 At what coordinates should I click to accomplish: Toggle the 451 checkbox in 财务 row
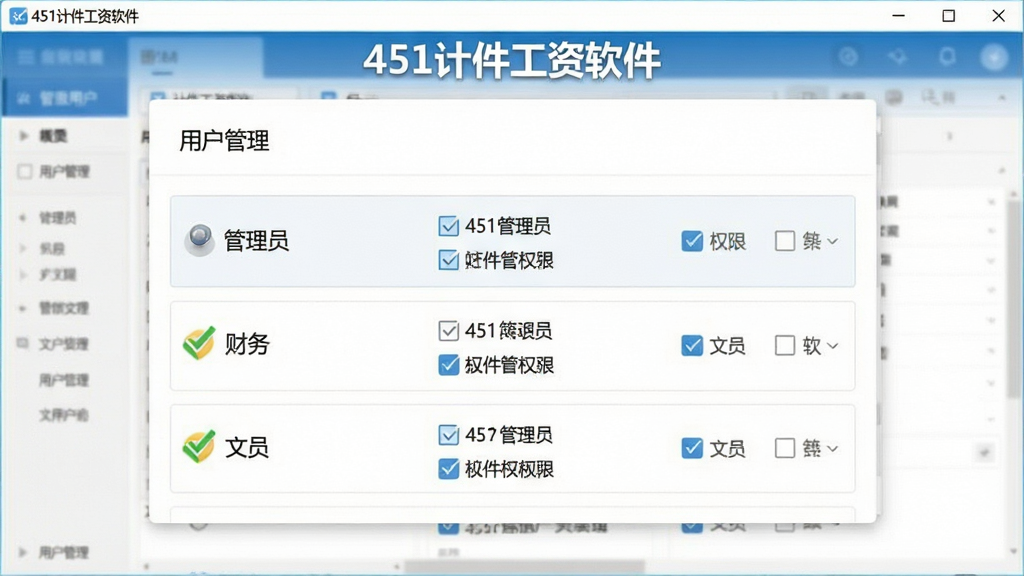point(449,330)
